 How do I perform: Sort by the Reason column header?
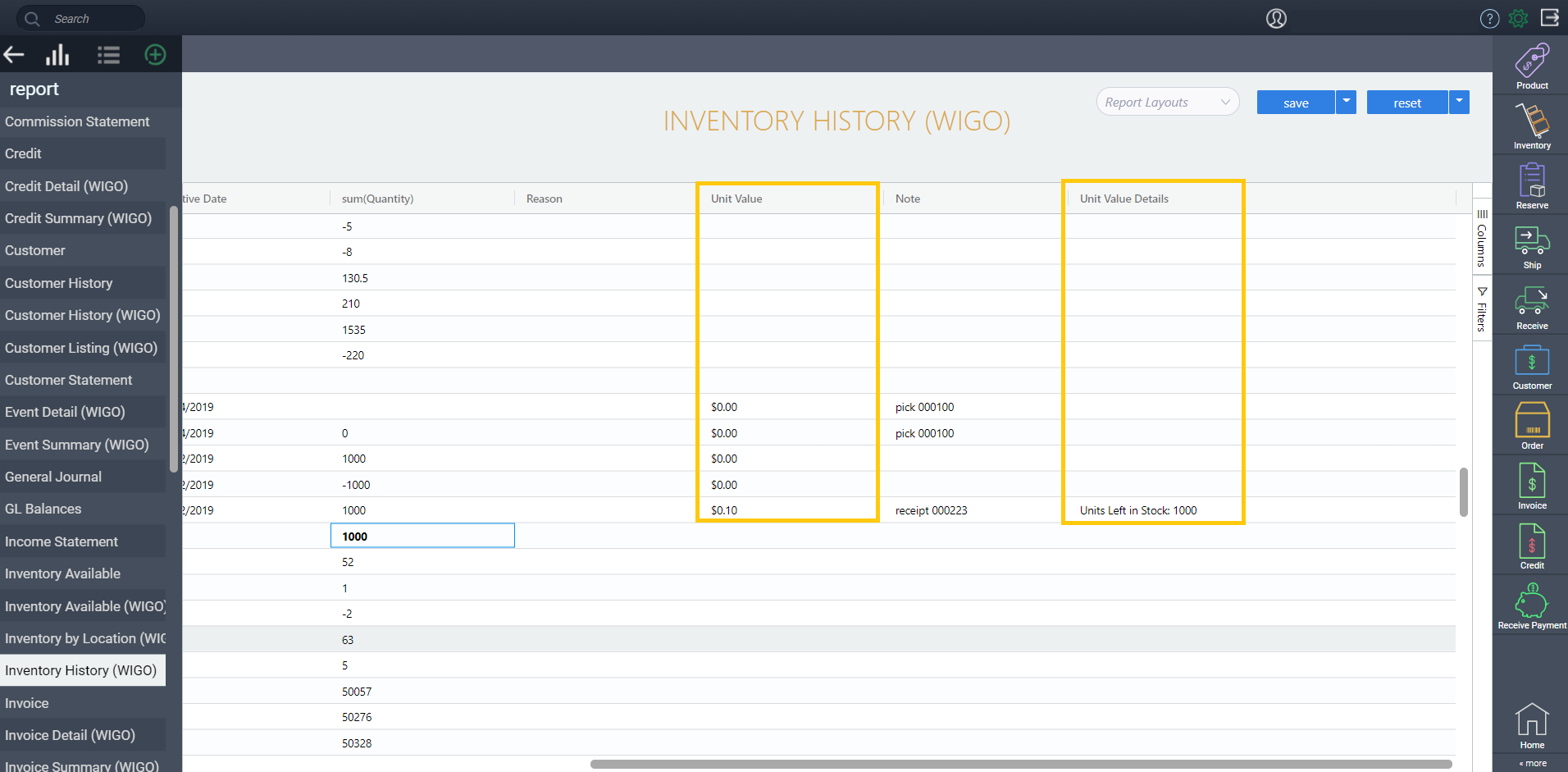pyautogui.click(x=544, y=199)
